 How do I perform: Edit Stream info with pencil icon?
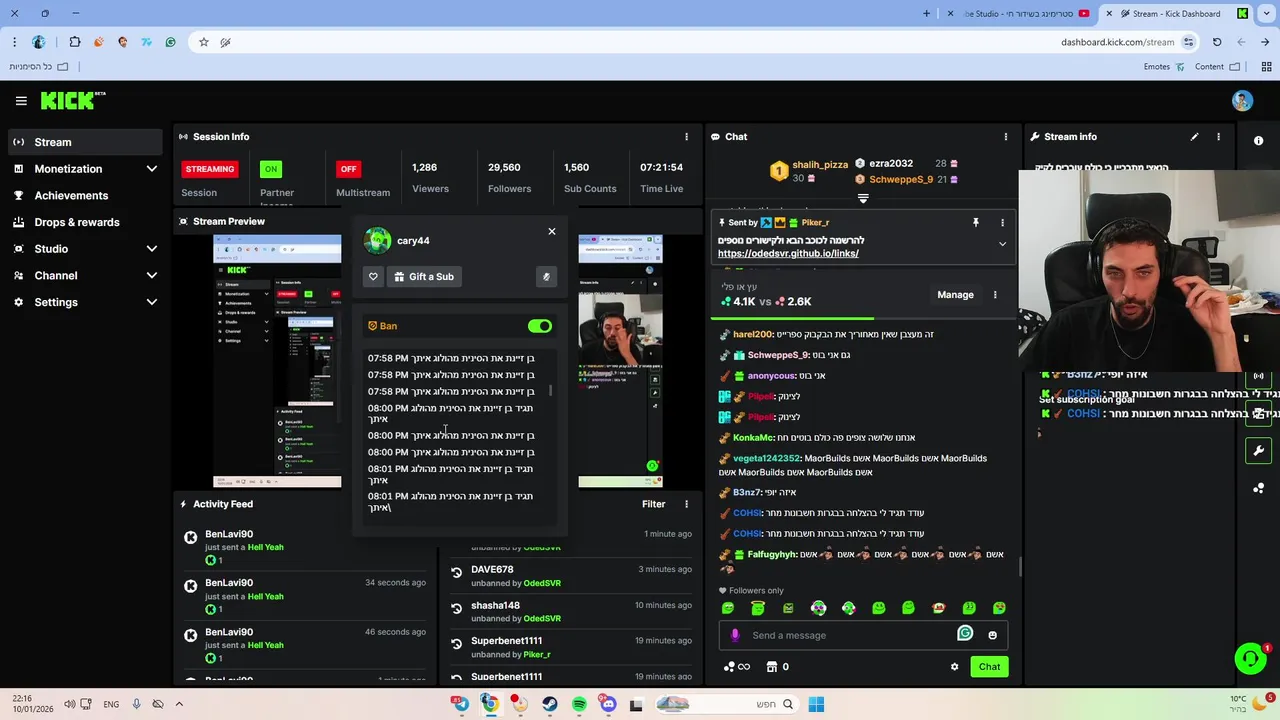[1194, 137]
